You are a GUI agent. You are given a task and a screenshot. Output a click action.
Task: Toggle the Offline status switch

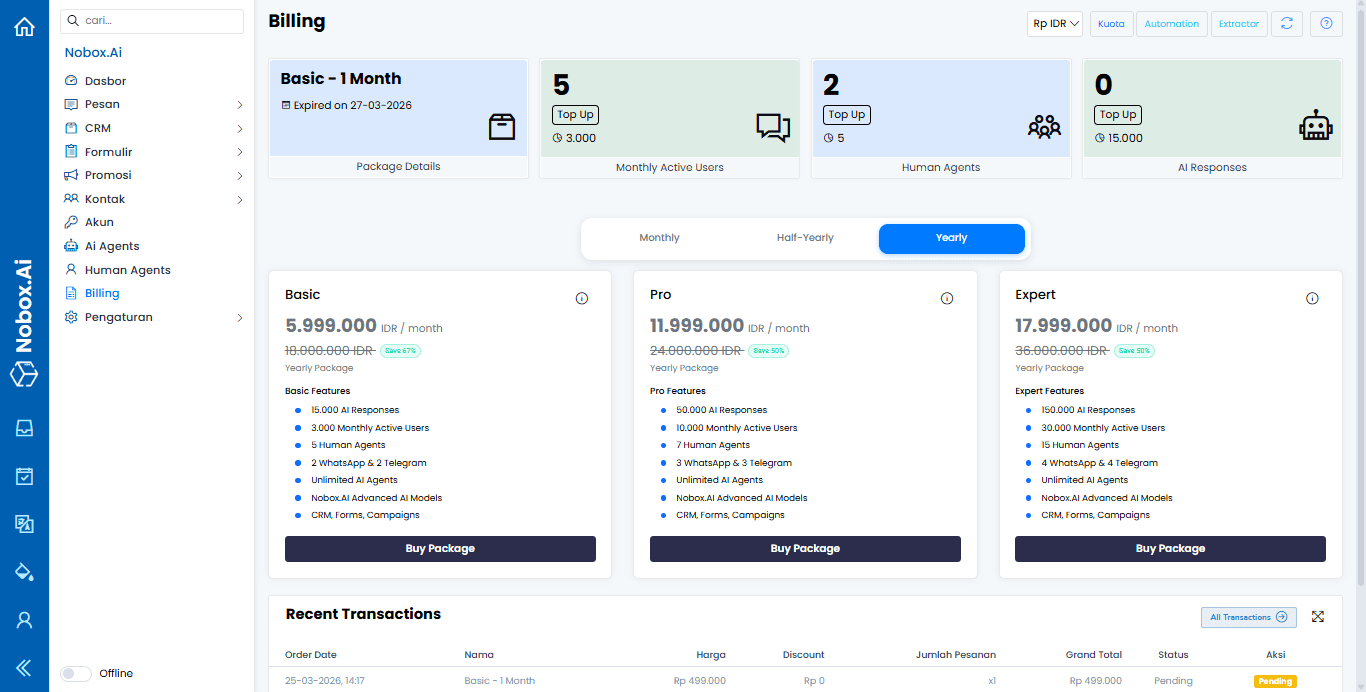76,673
